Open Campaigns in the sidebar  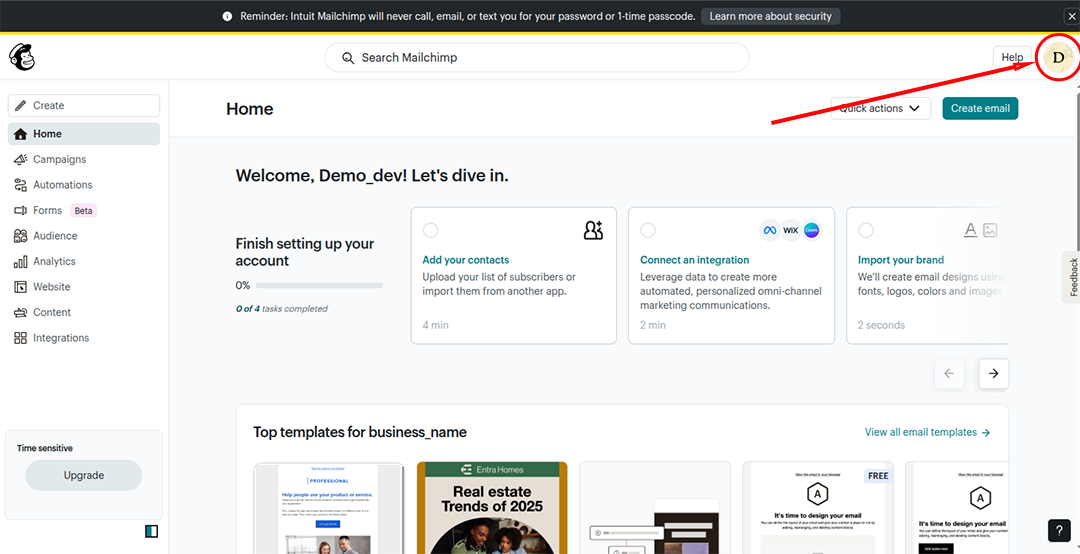pyautogui.click(x=84, y=159)
